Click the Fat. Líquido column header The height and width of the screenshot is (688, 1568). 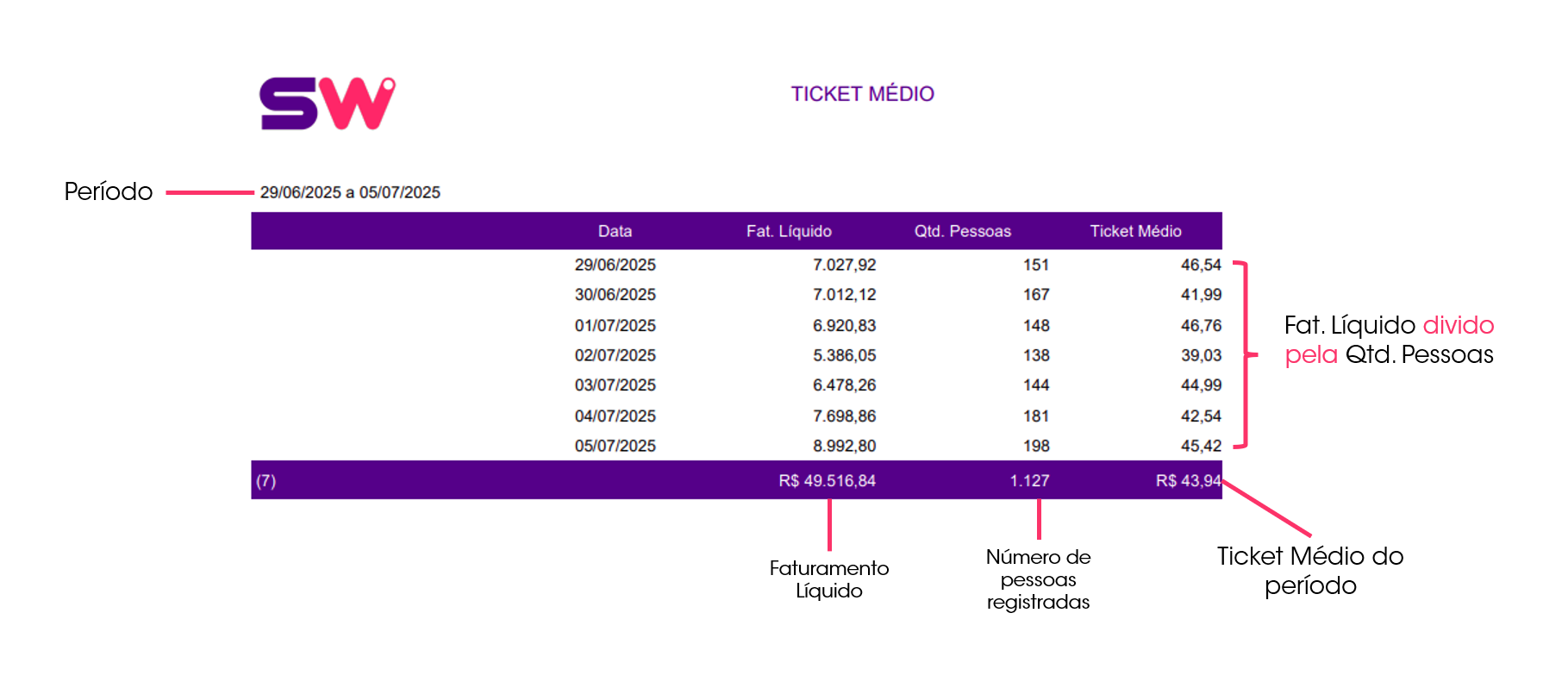[789, 231]
